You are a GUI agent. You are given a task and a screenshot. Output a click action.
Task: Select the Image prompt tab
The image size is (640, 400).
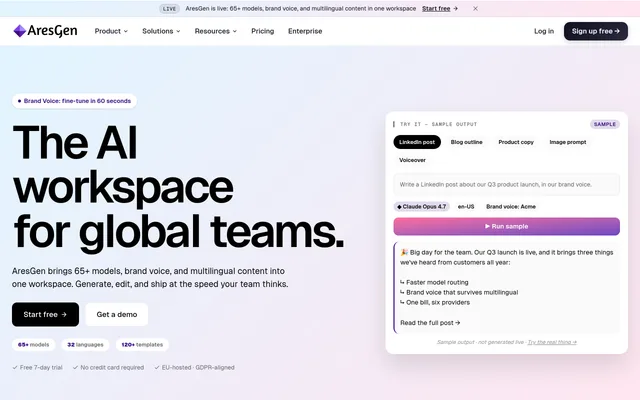click(568, 142)
